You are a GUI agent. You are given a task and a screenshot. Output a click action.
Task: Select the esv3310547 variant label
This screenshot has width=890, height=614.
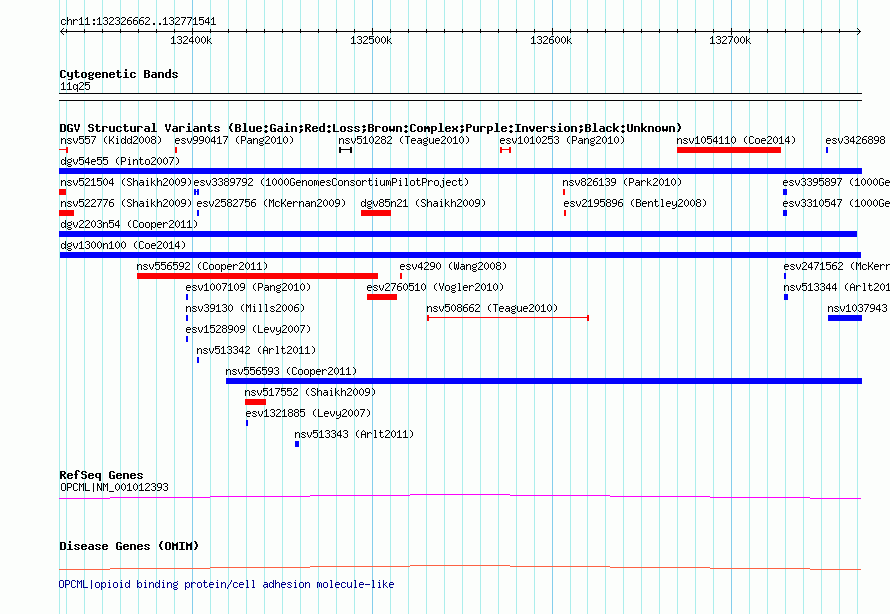tap(836, 203)
